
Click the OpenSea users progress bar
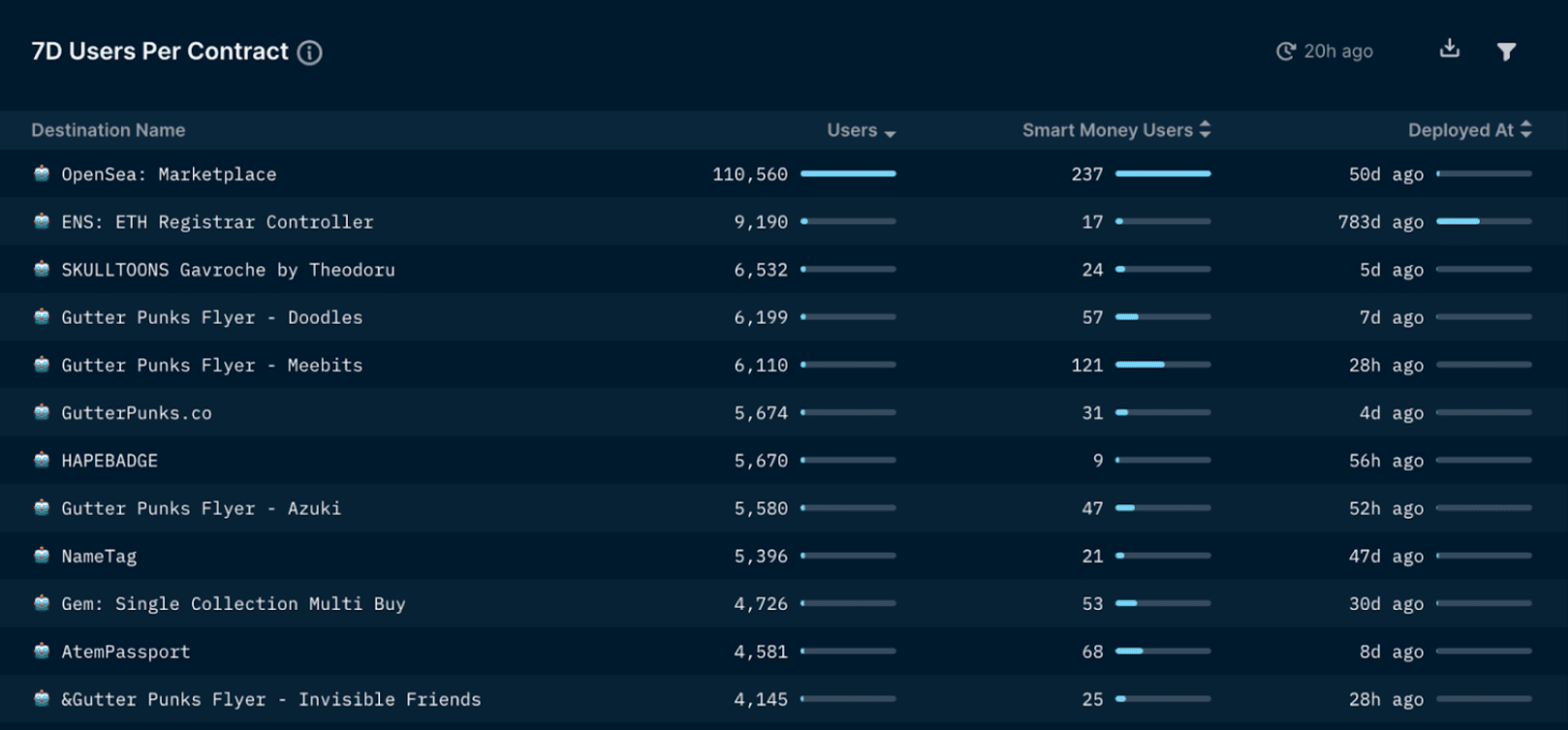pos(849,174)
